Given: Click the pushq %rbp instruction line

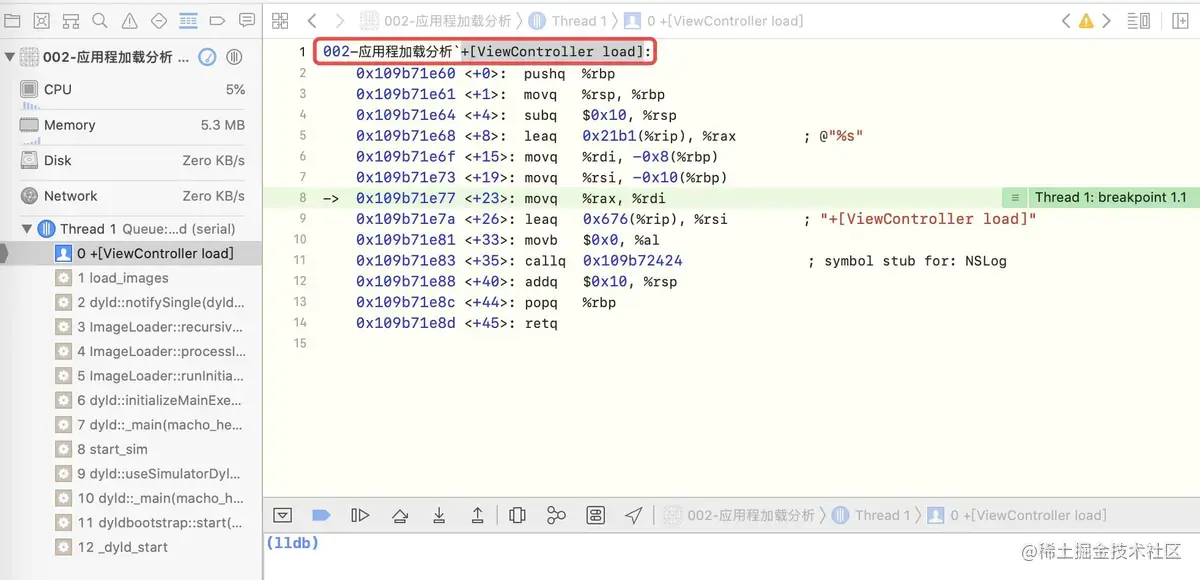Looking at the screenshot, I should (486, 73).
